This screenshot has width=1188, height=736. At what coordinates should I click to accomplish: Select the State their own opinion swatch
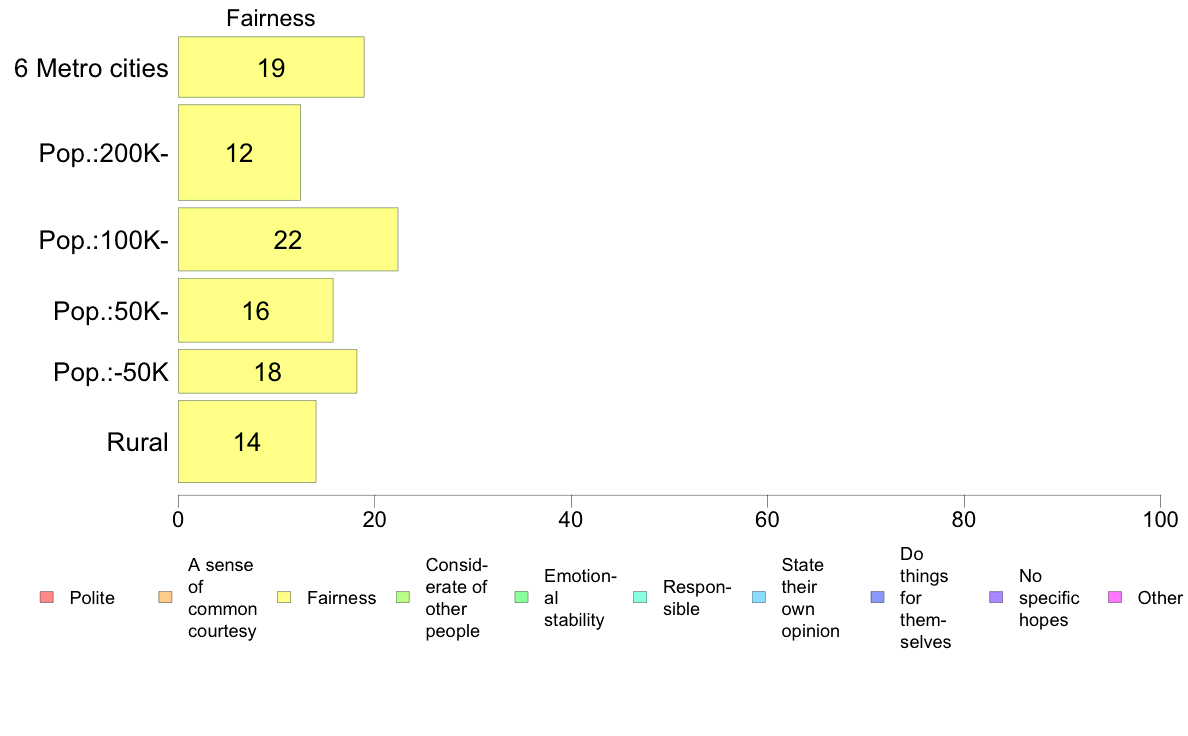(759, 597)
